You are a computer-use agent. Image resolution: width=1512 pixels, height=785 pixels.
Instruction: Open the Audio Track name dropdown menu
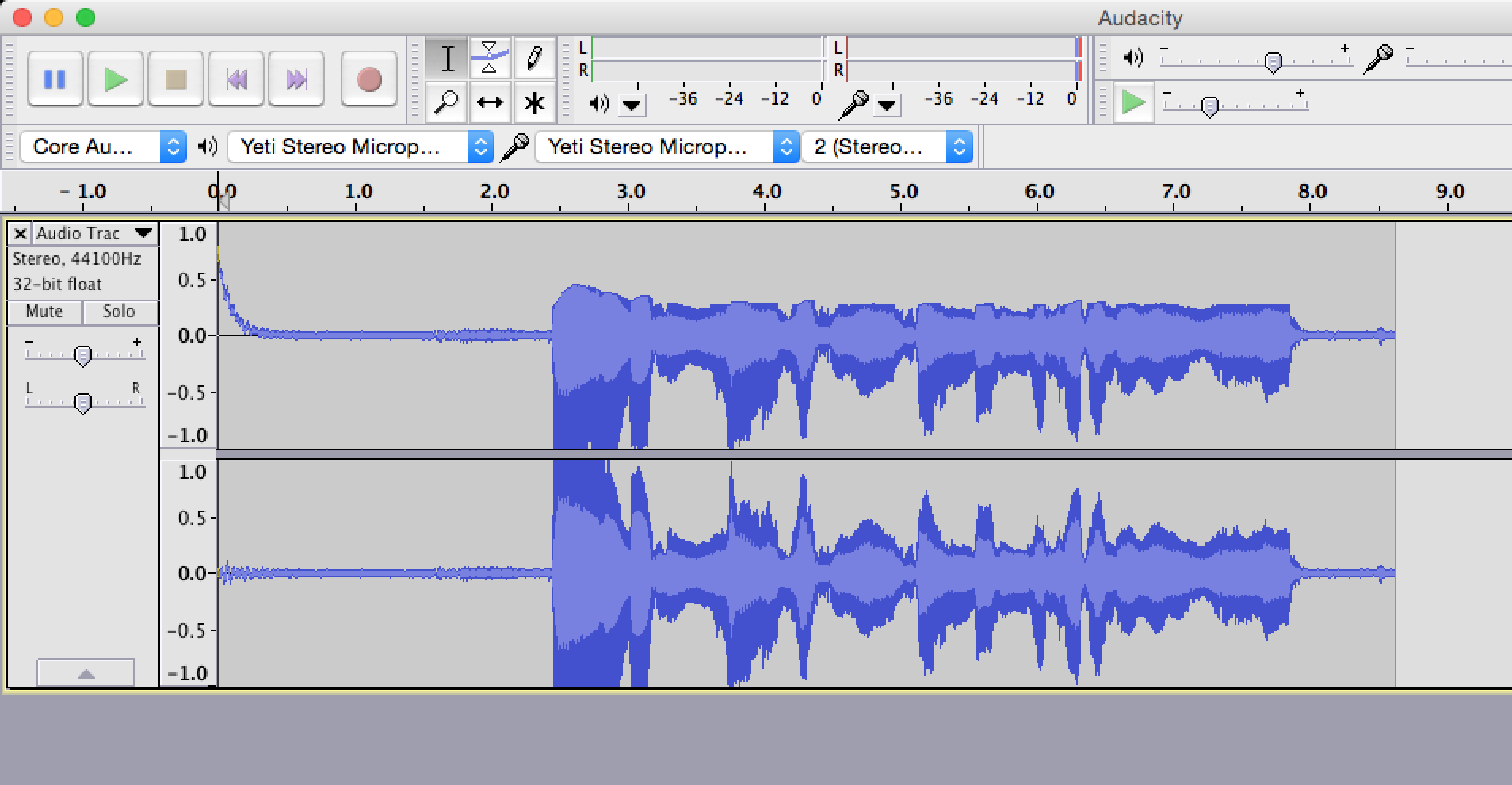pyautogui.click(x=143, y=232)
